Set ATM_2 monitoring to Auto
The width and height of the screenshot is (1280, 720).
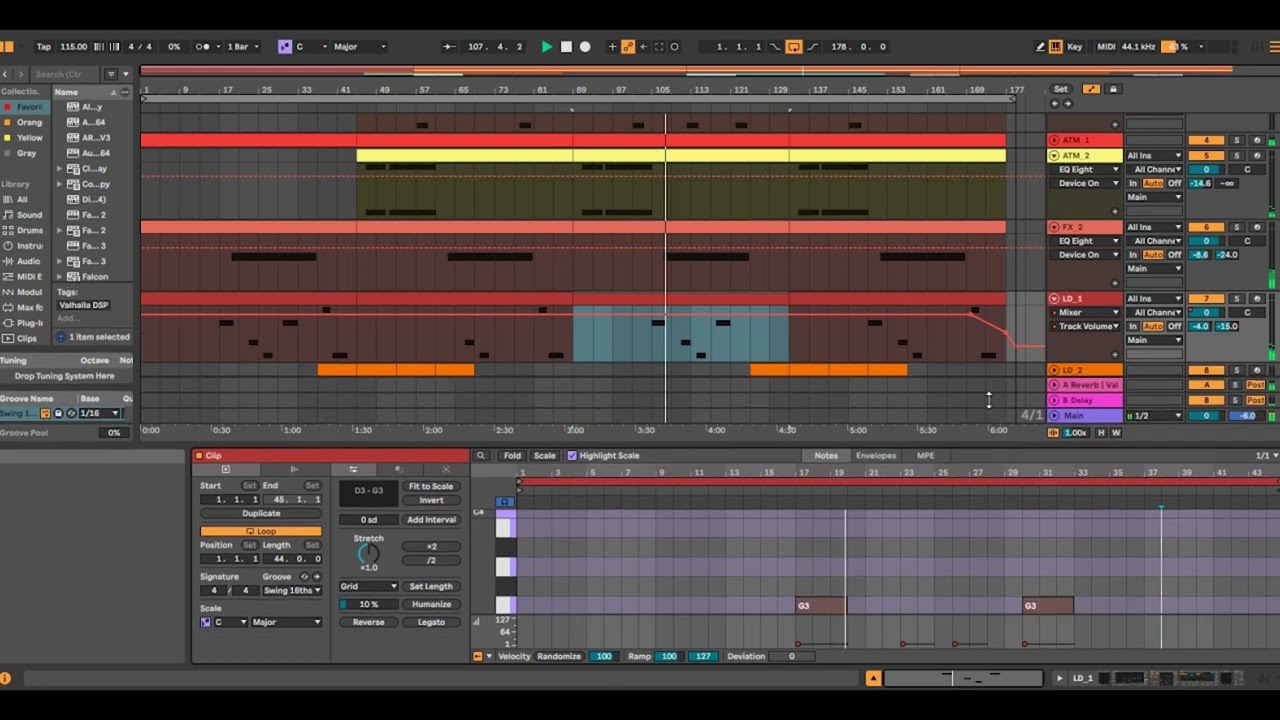[x=1153, y=184]
